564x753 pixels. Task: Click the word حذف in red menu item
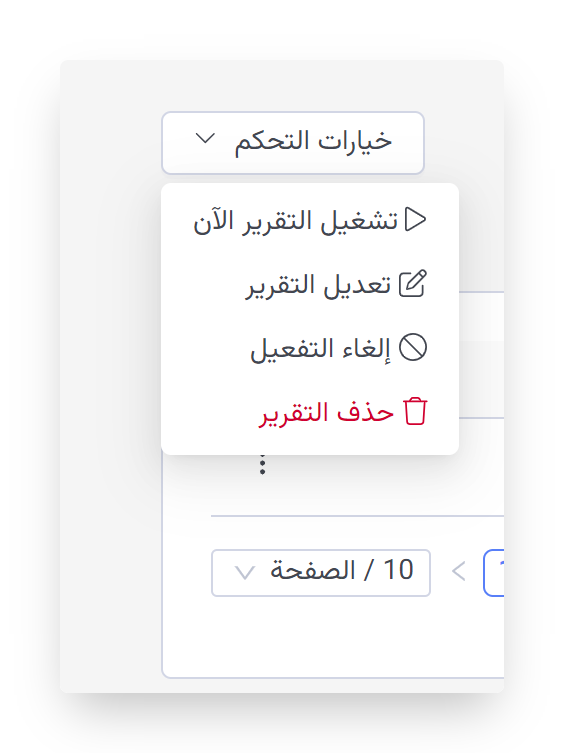point(365,412)
